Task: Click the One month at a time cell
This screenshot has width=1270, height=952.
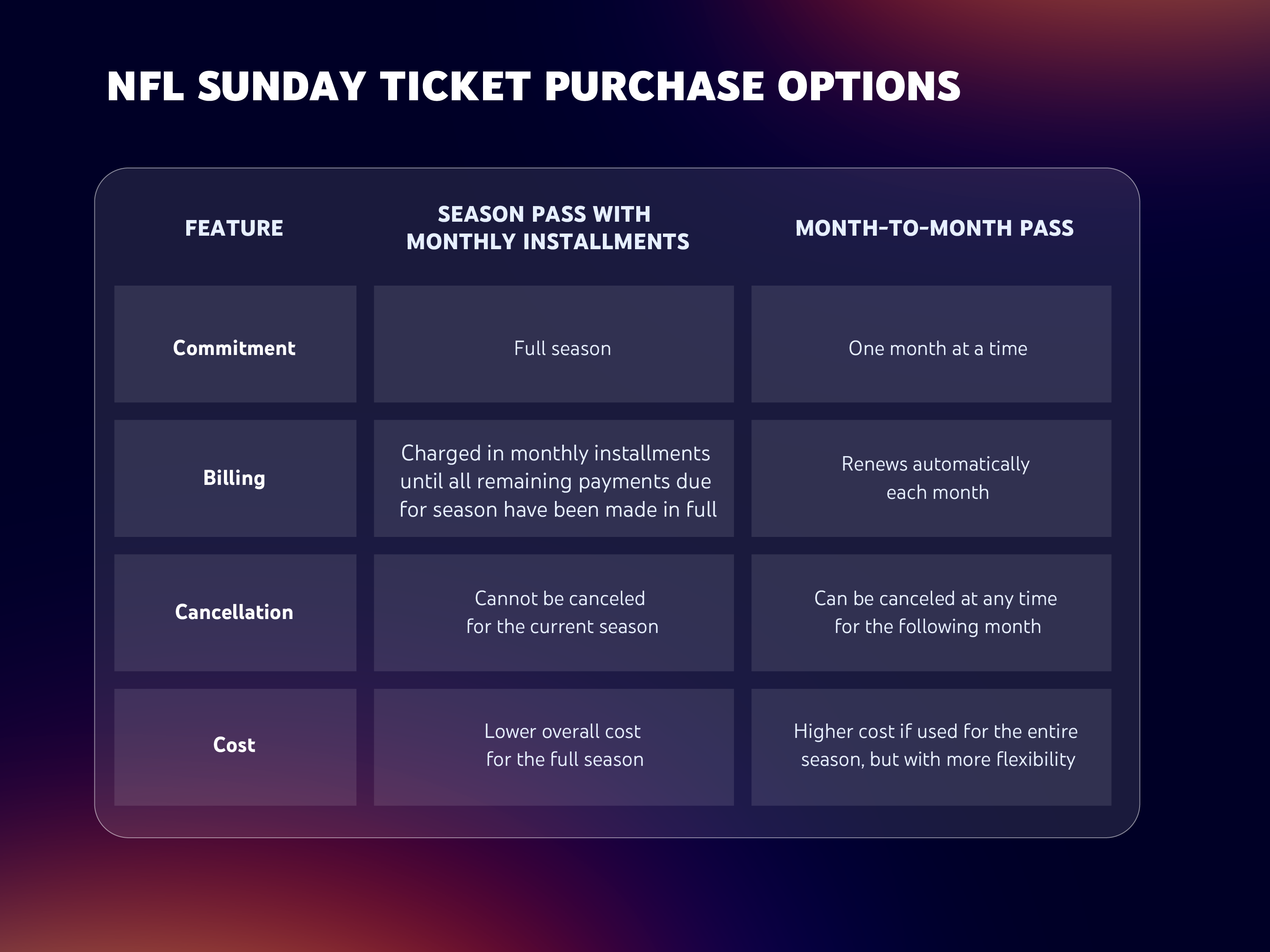Action: click(x=938, y=348)
